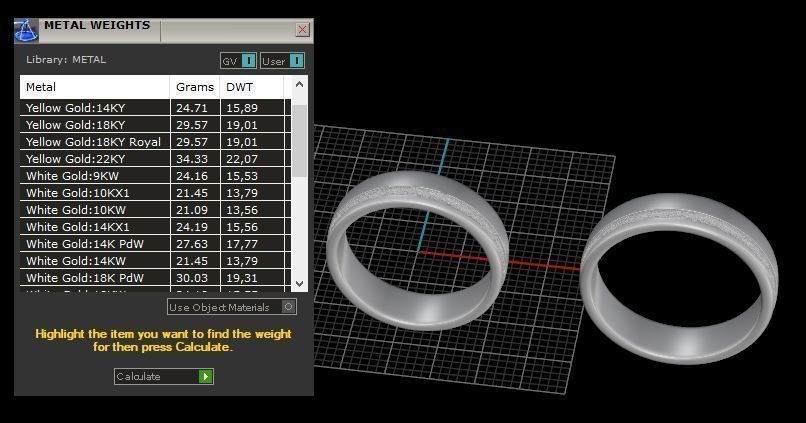The height and width of the screenshot is (423, 806).
Task: Click the DWT column header
Action: (251, 87)
